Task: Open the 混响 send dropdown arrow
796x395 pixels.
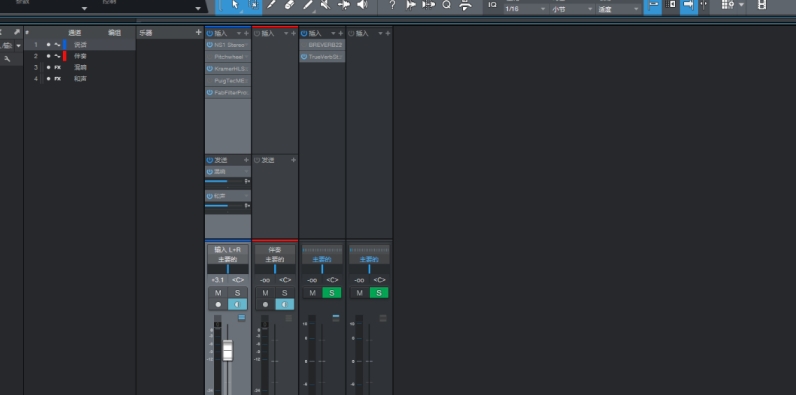Action: click(x=247, y=172)
